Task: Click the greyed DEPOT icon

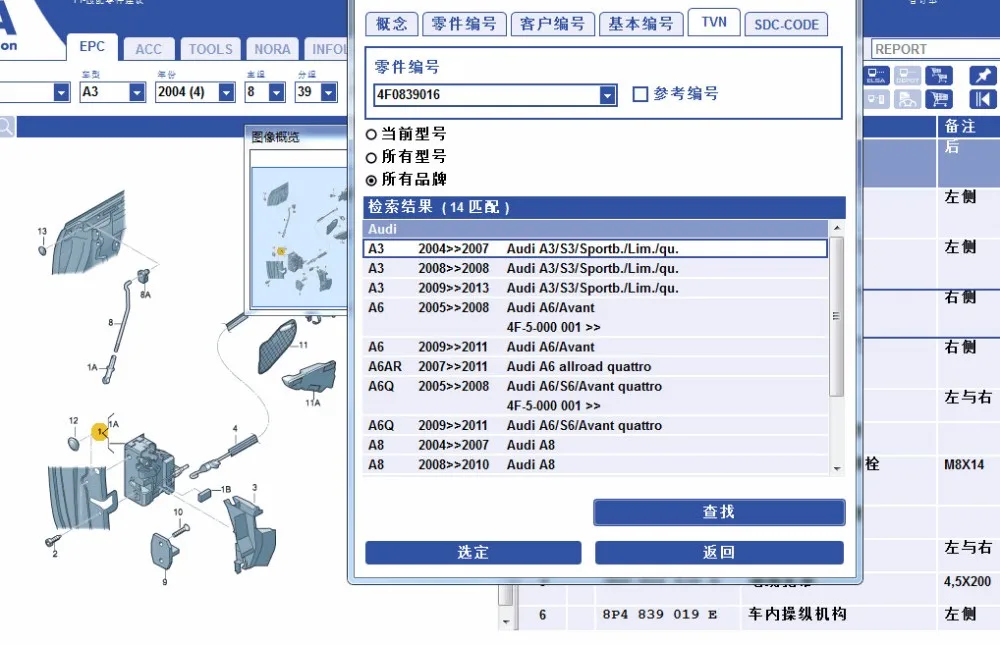Action: (x=907, y=76)
